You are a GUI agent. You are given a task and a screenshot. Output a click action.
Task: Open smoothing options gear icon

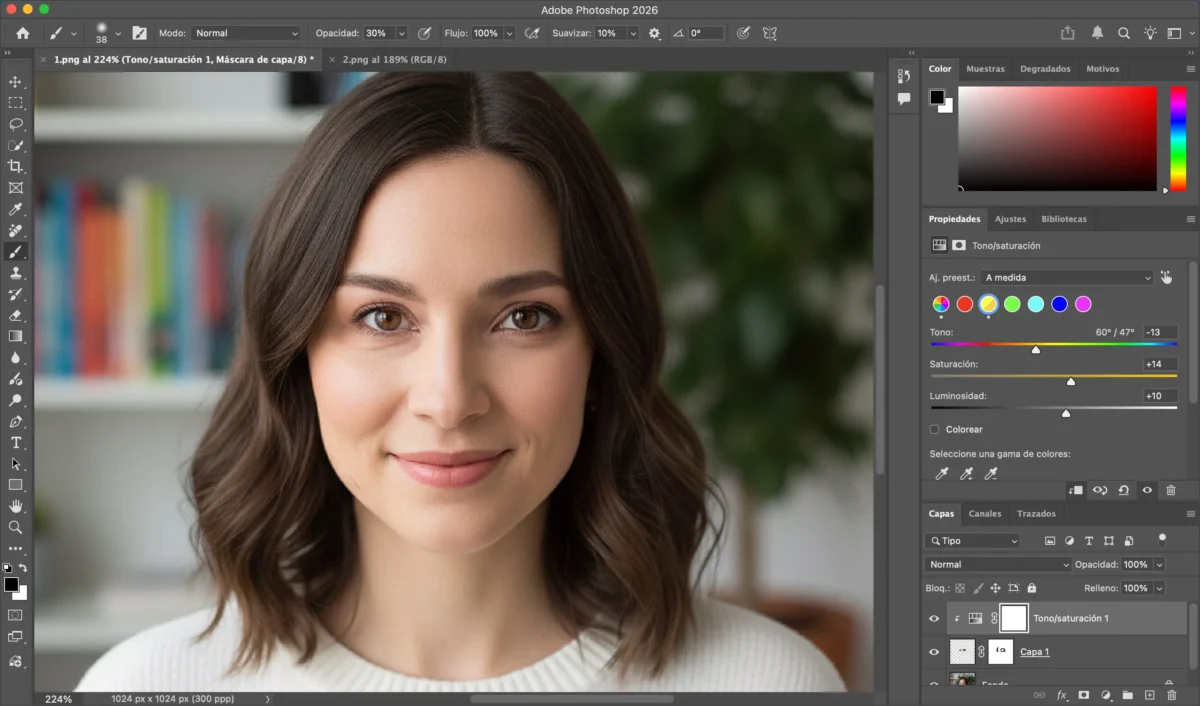(654, 33)
